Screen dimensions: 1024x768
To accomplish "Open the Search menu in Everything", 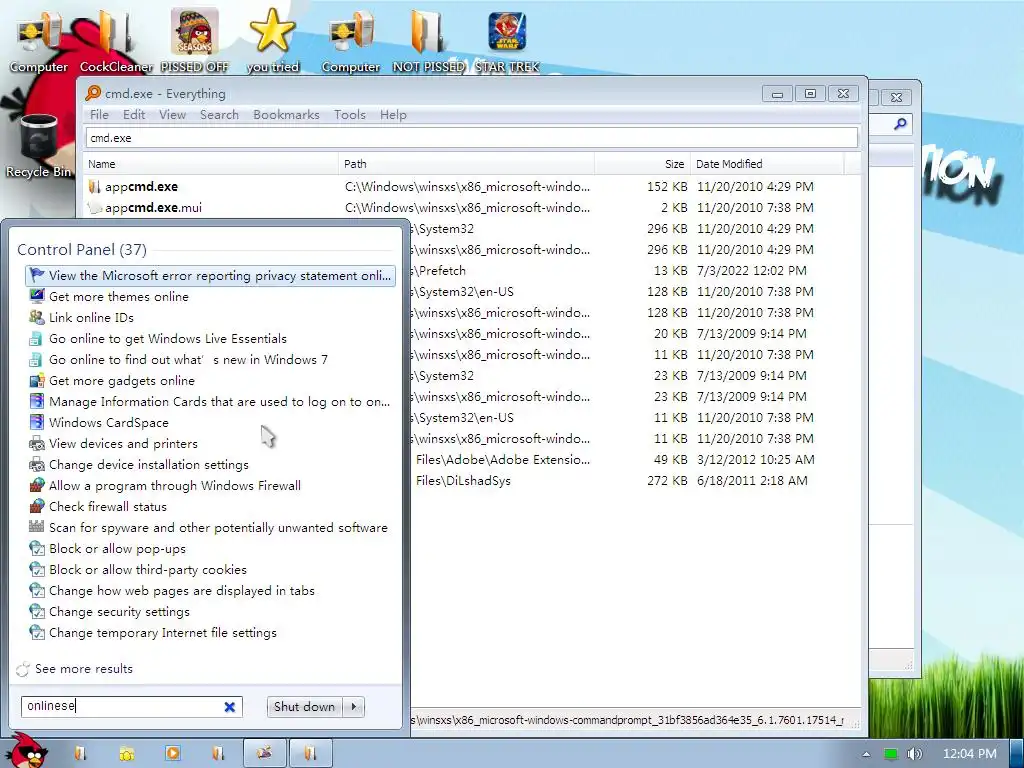I will (219, 114).
